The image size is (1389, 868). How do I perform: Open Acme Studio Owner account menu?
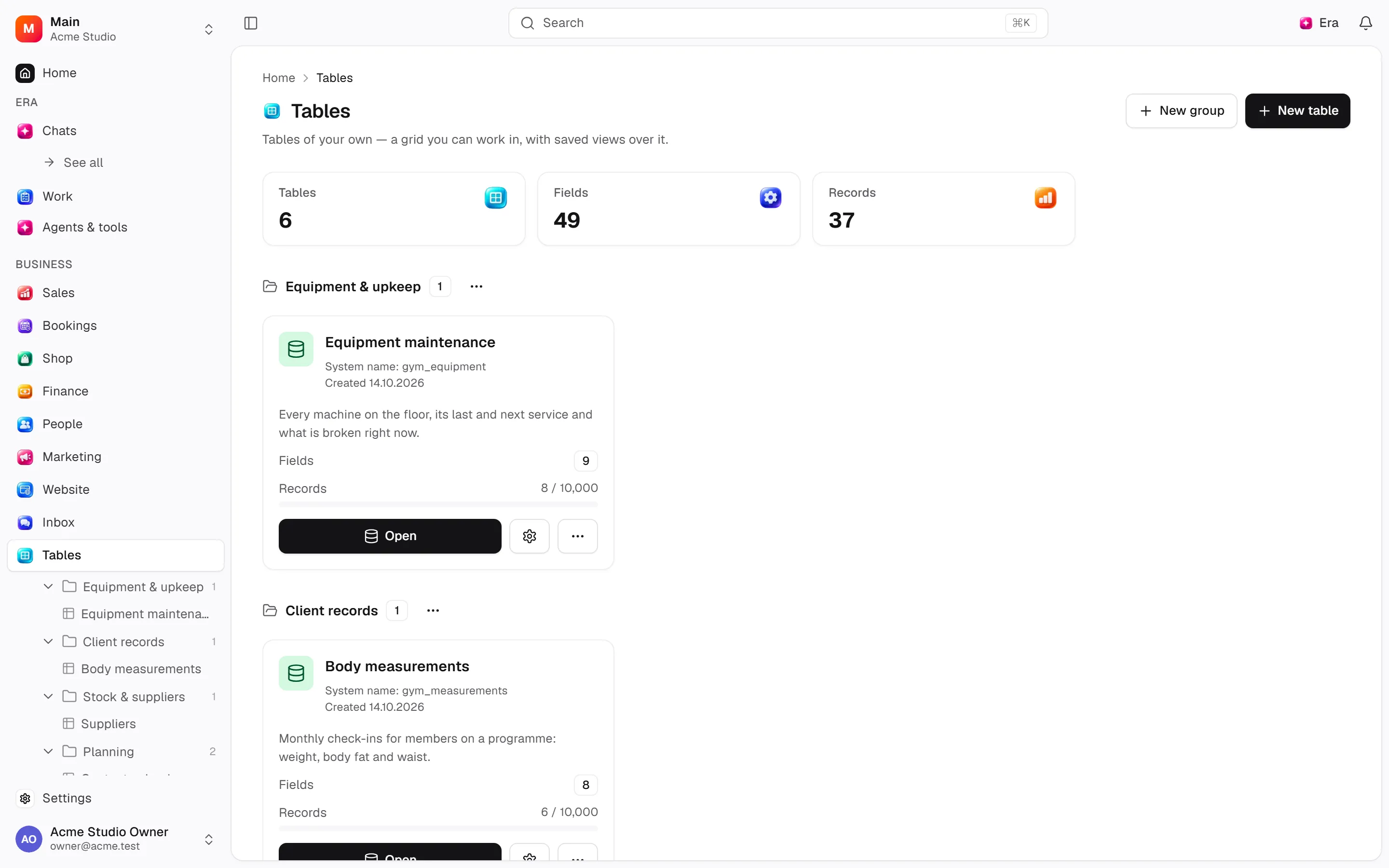click(x=115, y=839)
